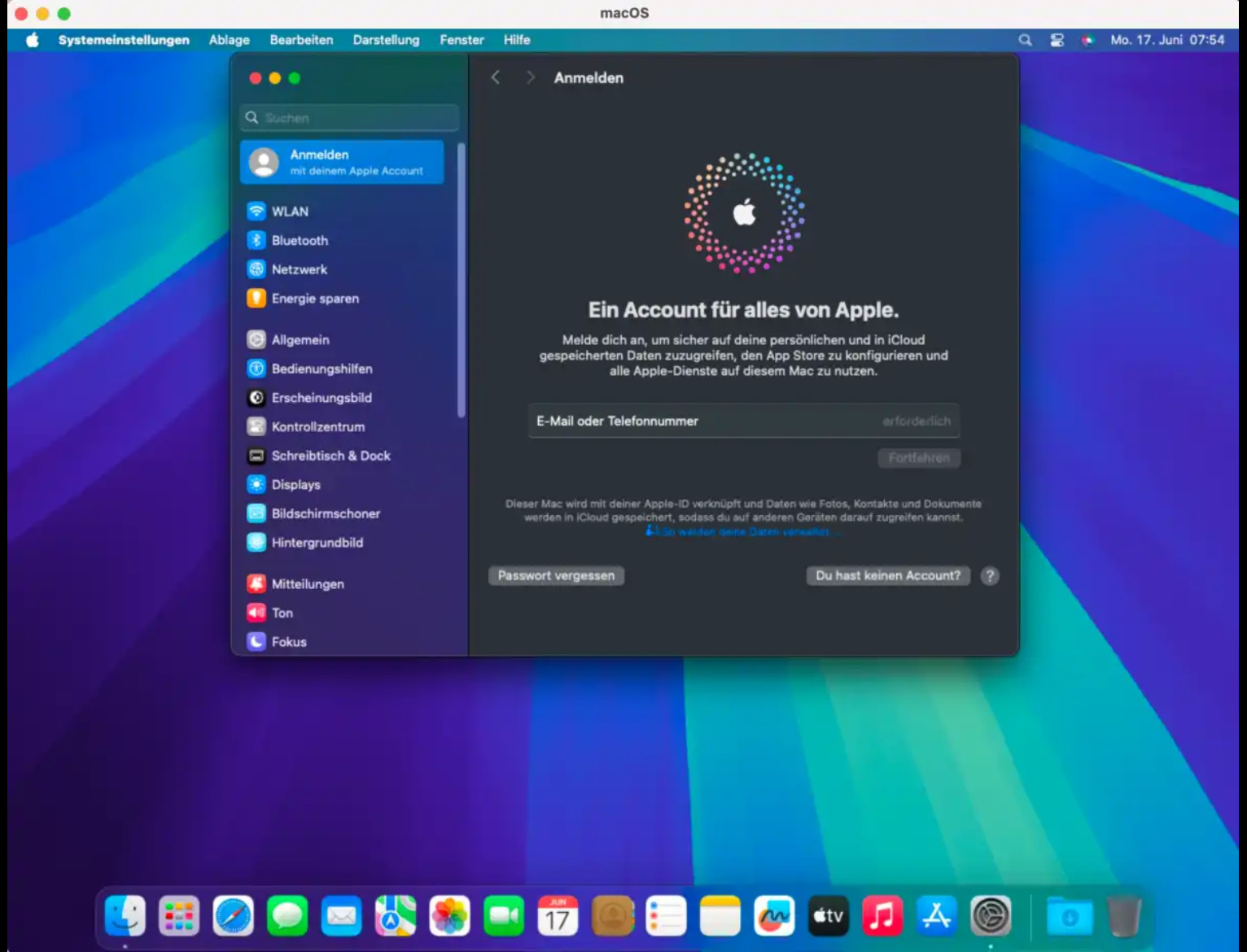This screenshot has width=1247, height=952.
Task: Select Anmelden mit deinem Apple Account
Action: [x=342, y=162]
